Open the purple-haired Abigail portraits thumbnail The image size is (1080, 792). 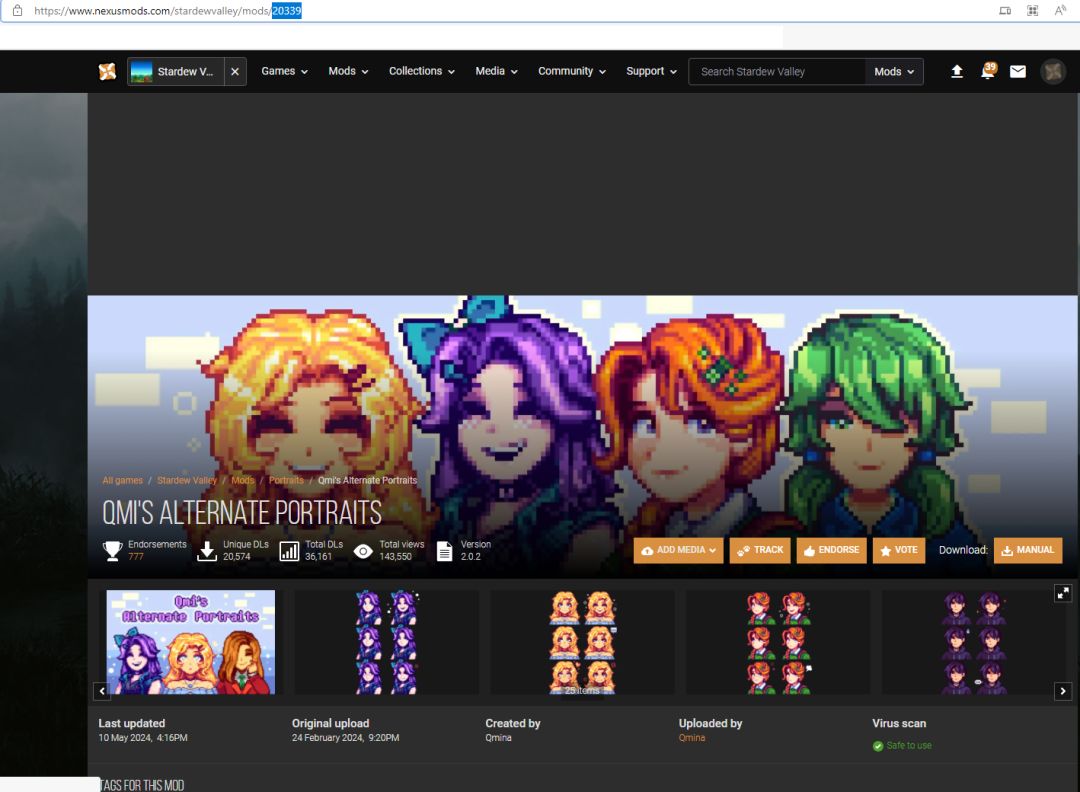[x=386, y=642]
